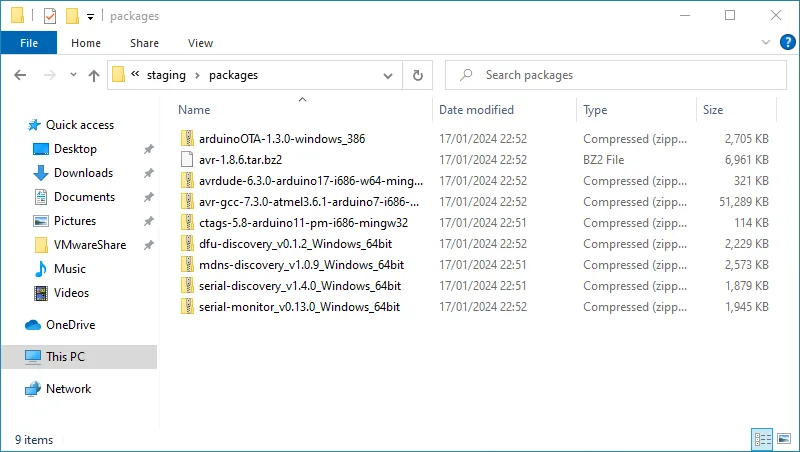Open Videos in the navigation pane

pos(71,293)
